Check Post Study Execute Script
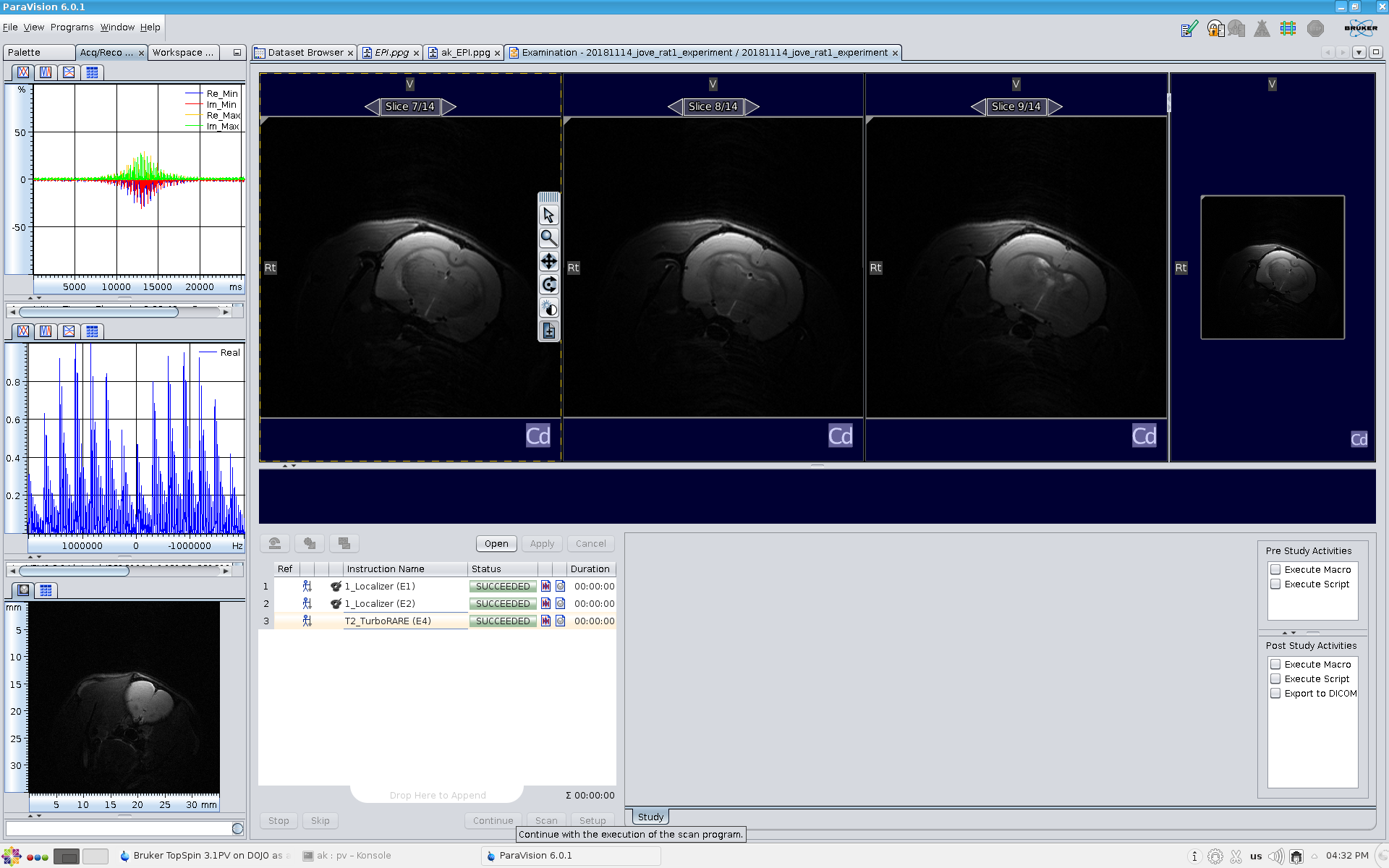The image size is (1389, 868). [x=1275, y=678]
